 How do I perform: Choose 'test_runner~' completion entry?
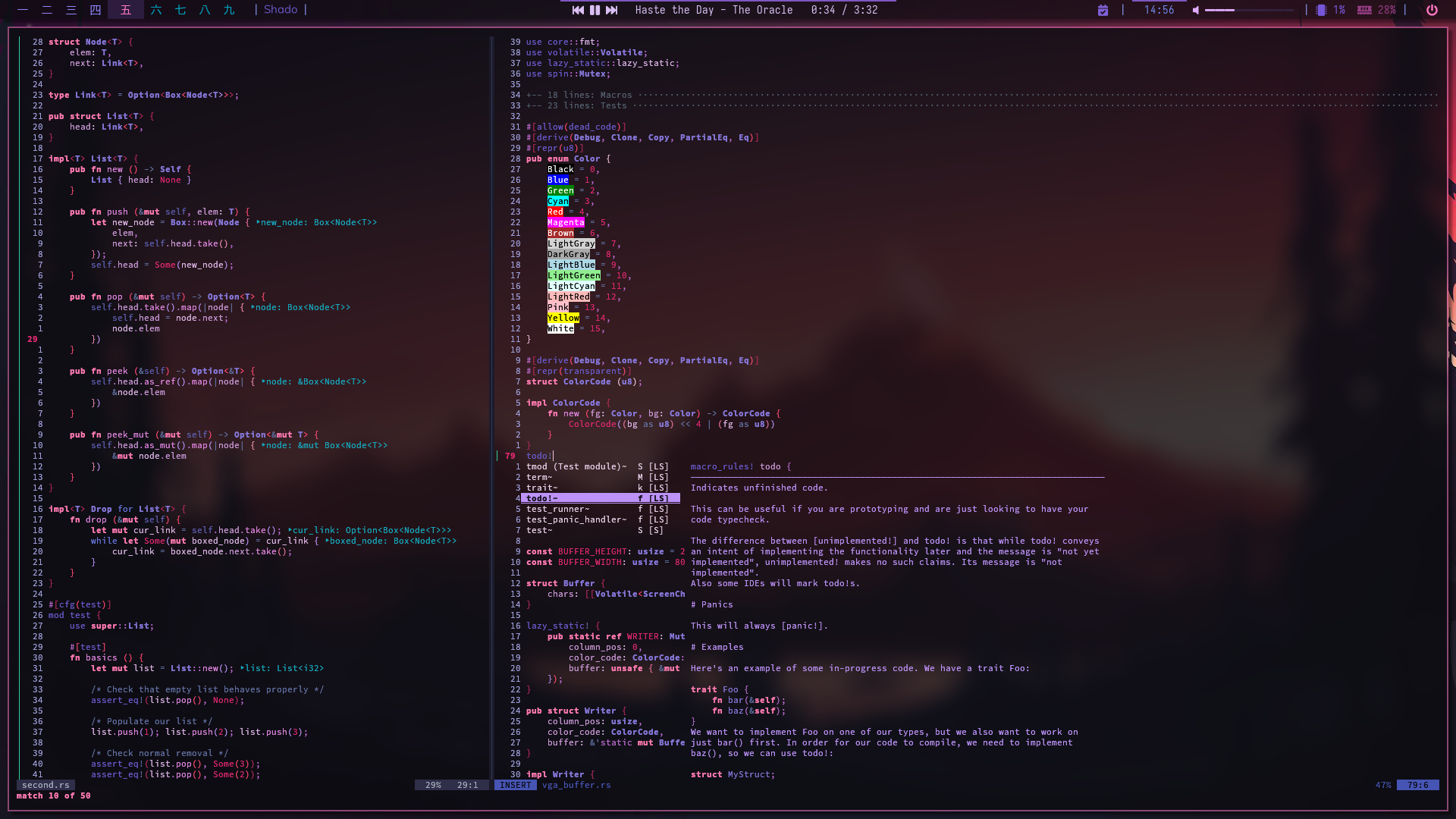557,509
